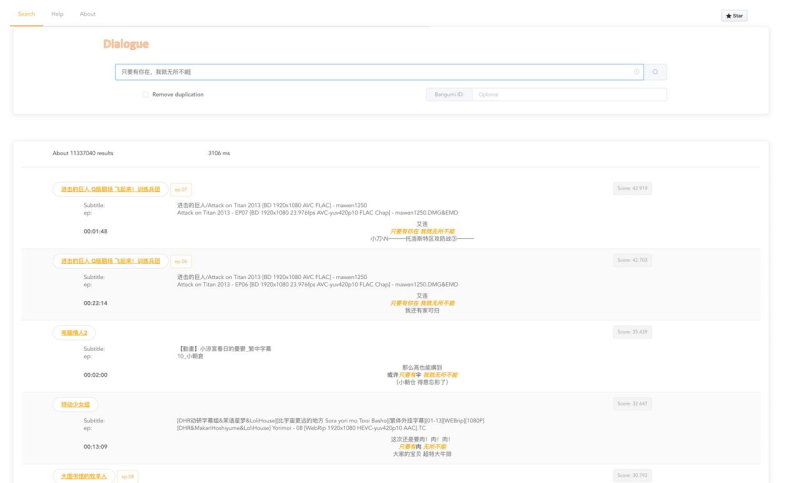Open the fourth result's title link
The image size is (800, 483).
coord(75,405)
